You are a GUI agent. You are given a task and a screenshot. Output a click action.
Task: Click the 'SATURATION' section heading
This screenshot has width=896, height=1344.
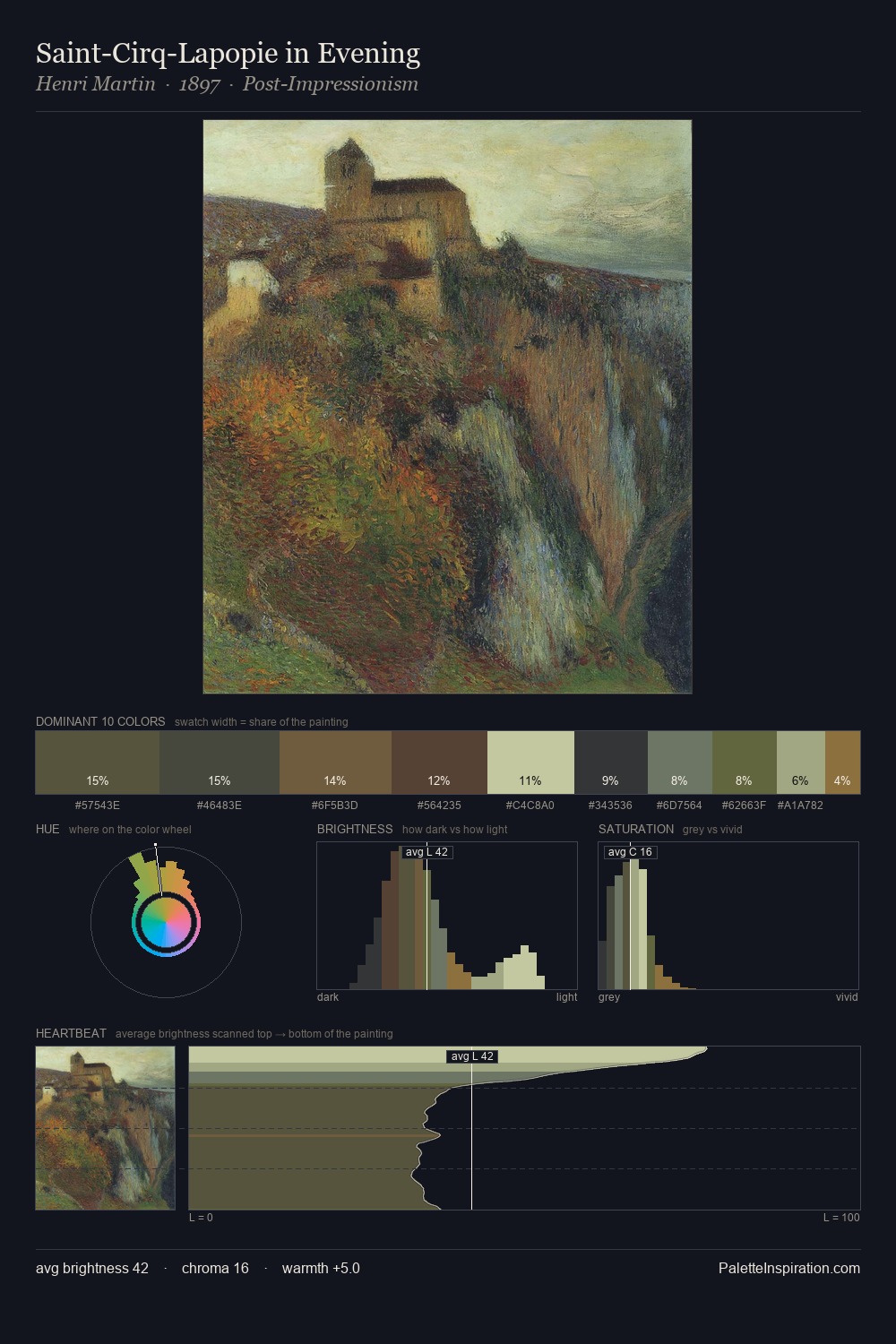(636, 829)
